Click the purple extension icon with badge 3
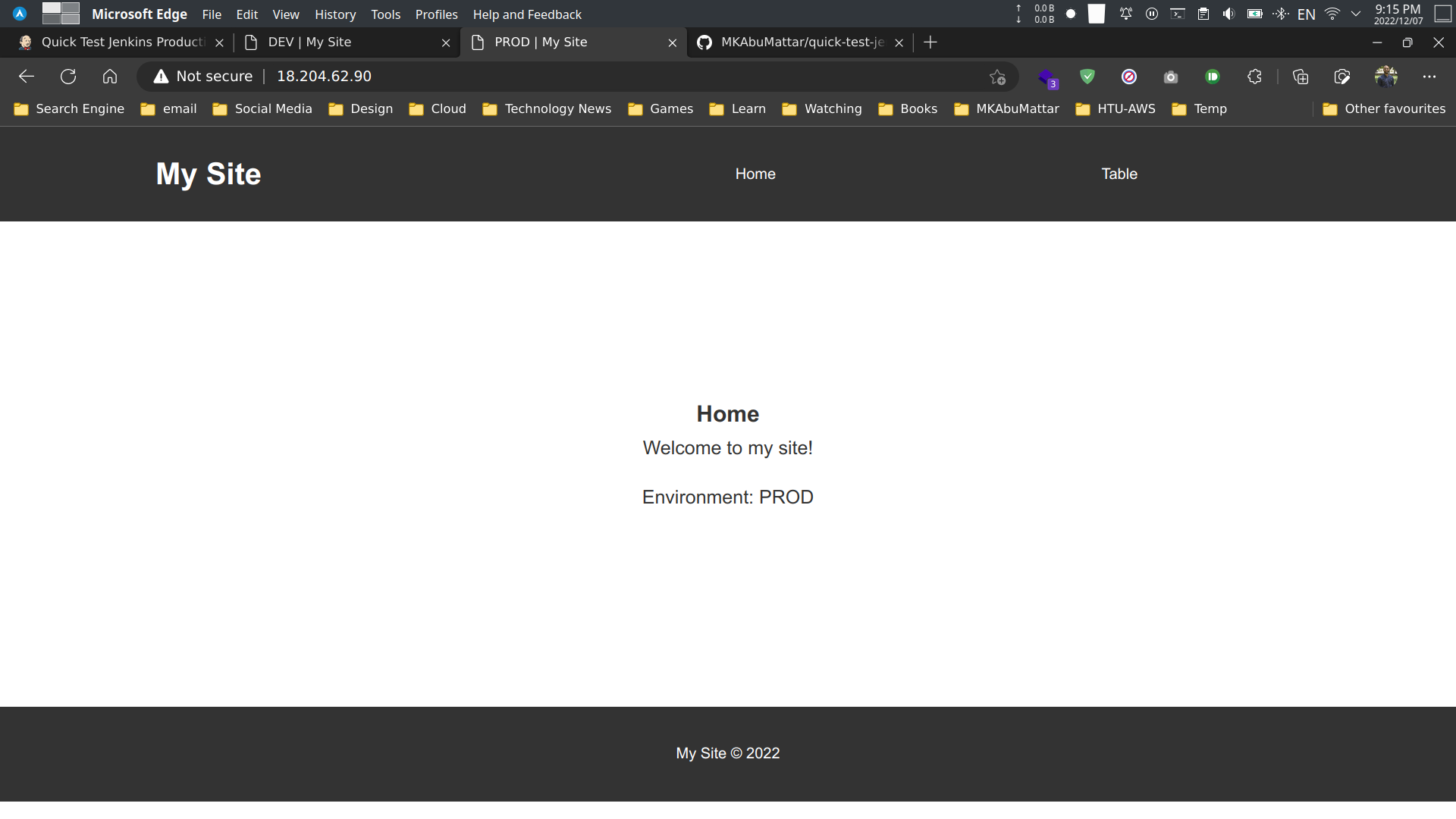 (1049, 76)
